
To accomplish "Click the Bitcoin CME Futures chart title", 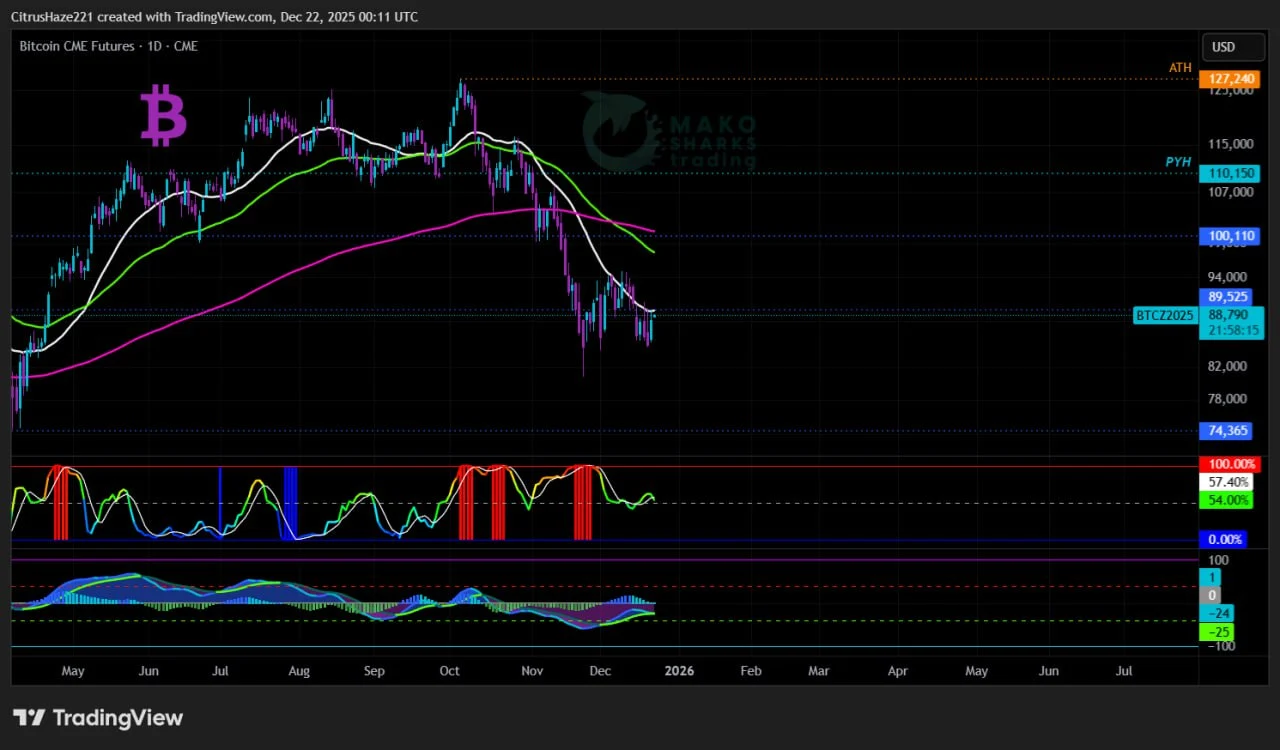I will (108, 46).
